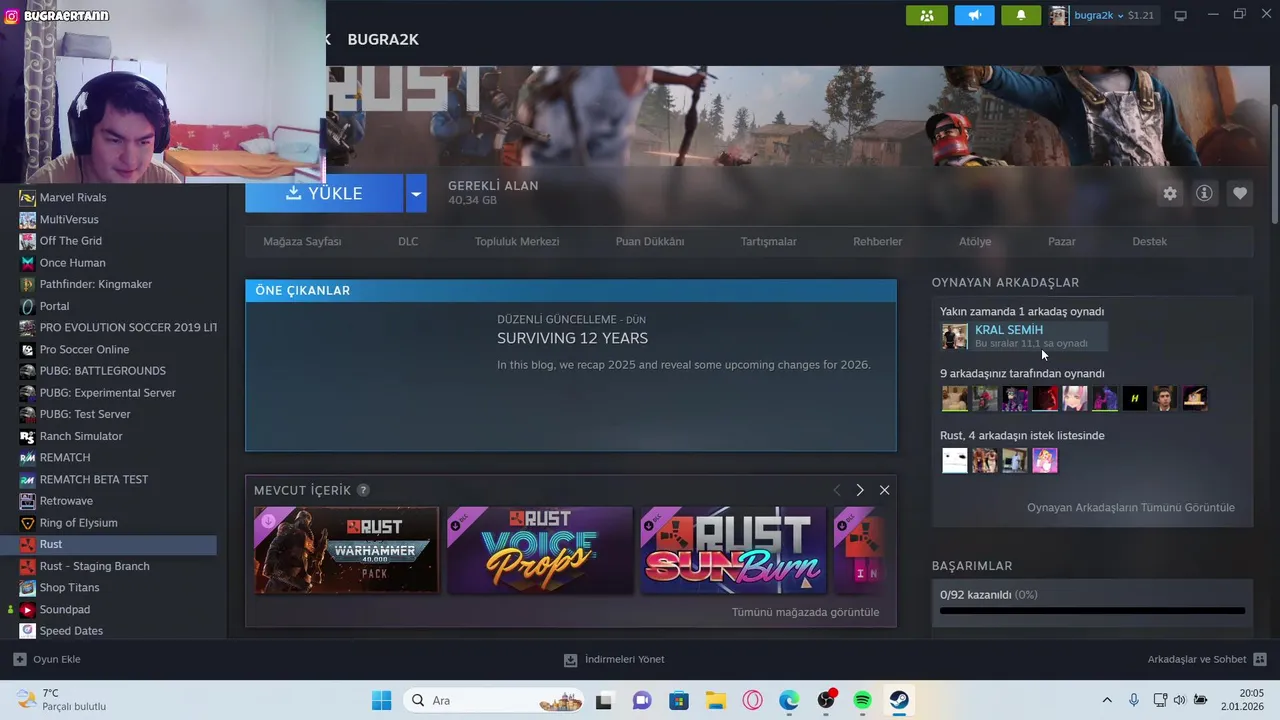The width and height of the screenshot is (1280, 720).
Task: Open Windows Start menu
Action: coord(382,700)
